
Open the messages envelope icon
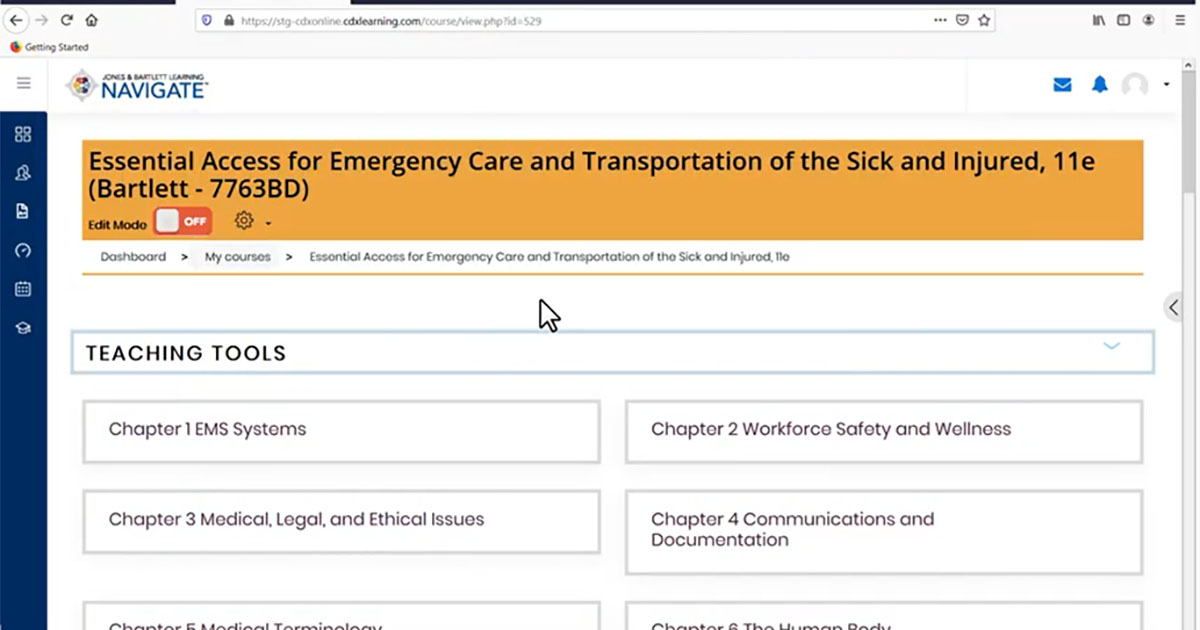tap(1063, 85)
